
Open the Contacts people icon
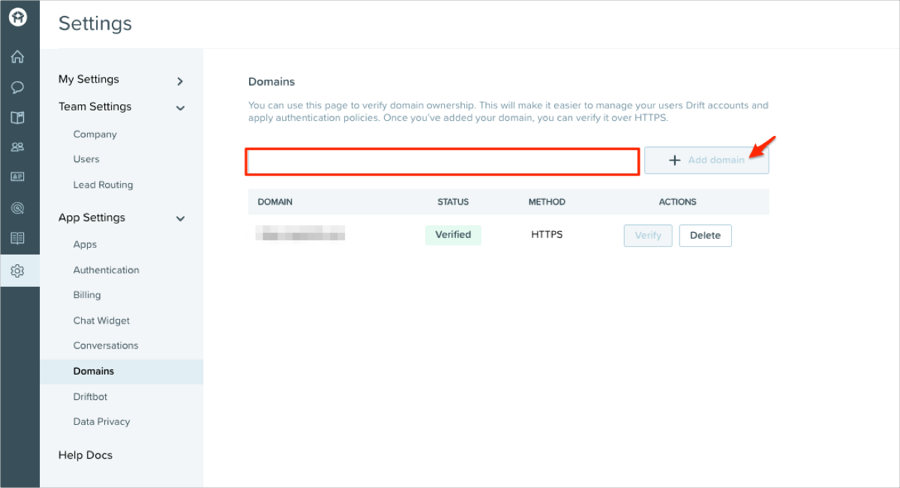pos(18,147)
